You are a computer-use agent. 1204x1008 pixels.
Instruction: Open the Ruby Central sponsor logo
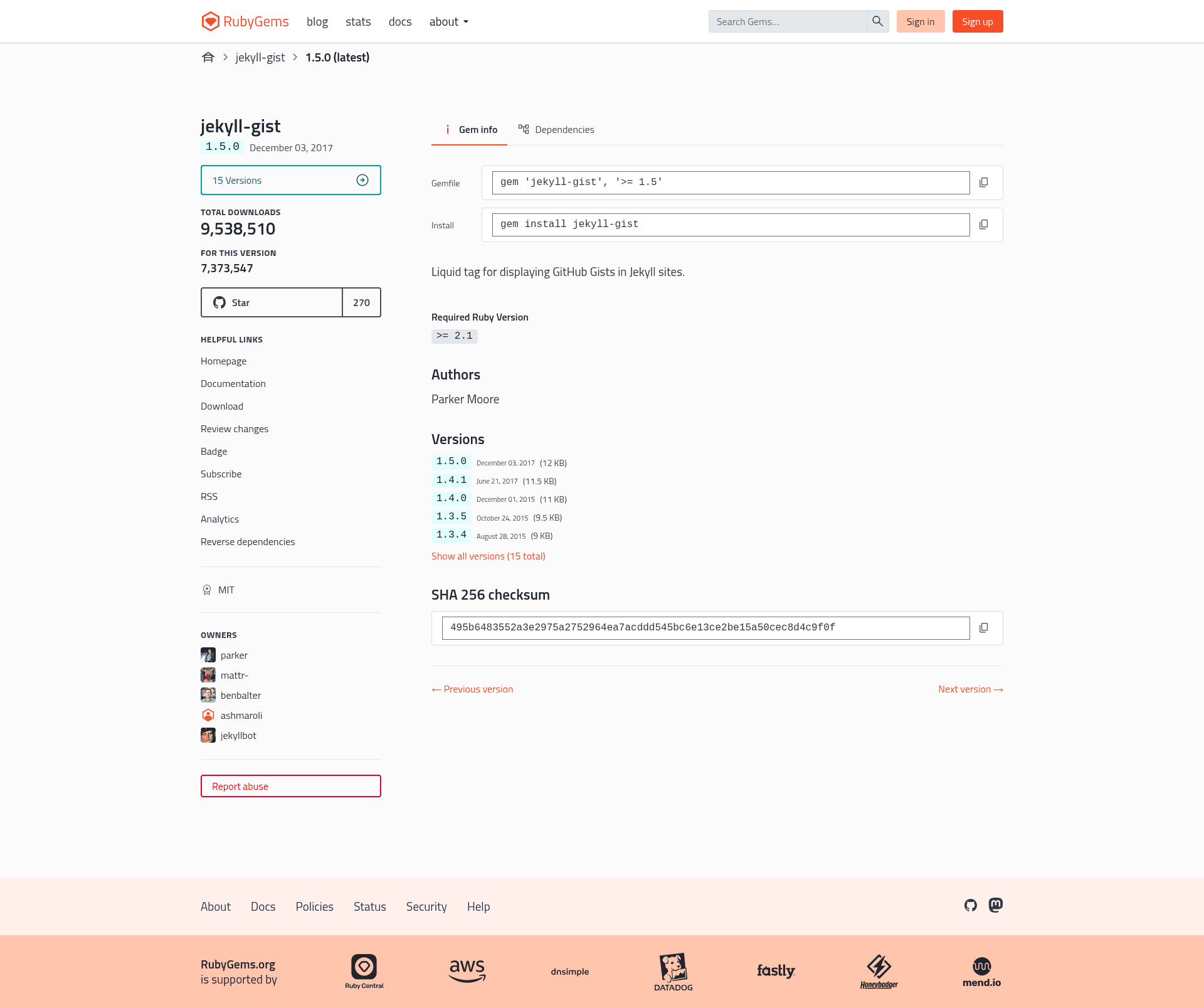[364, 972]
